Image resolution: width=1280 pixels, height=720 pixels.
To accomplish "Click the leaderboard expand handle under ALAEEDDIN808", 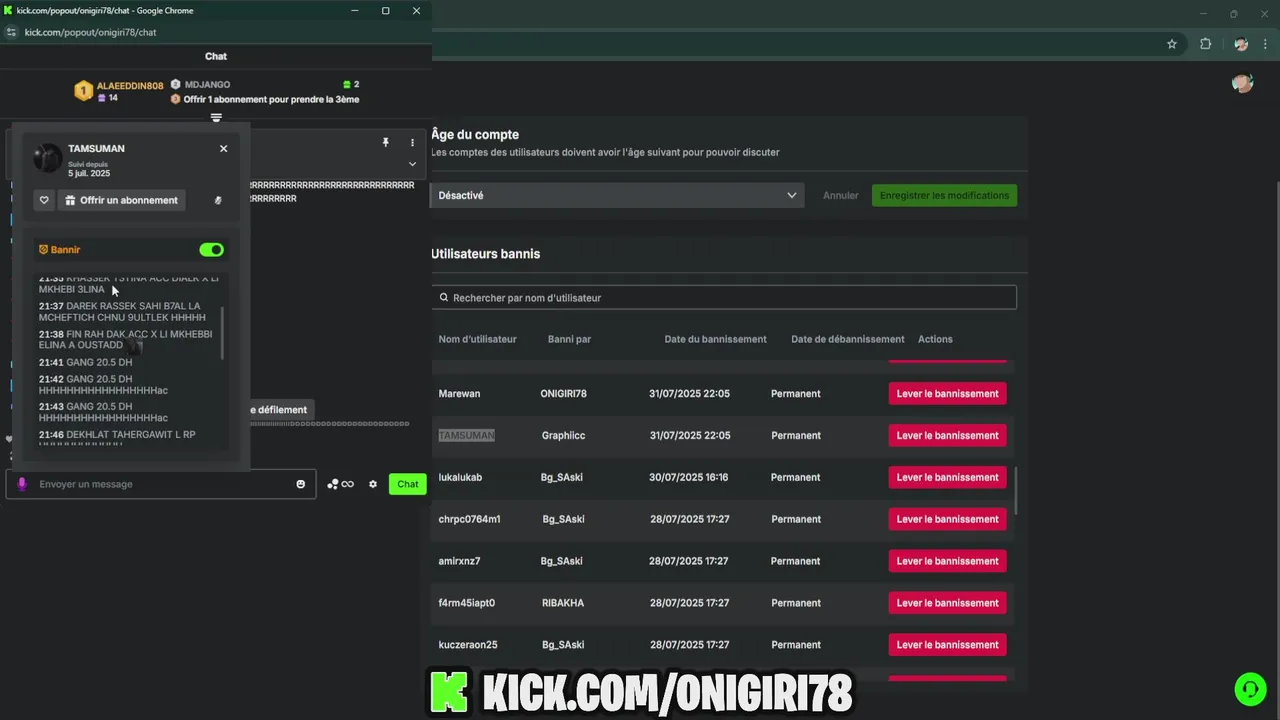I will click(x=216, y=118).
